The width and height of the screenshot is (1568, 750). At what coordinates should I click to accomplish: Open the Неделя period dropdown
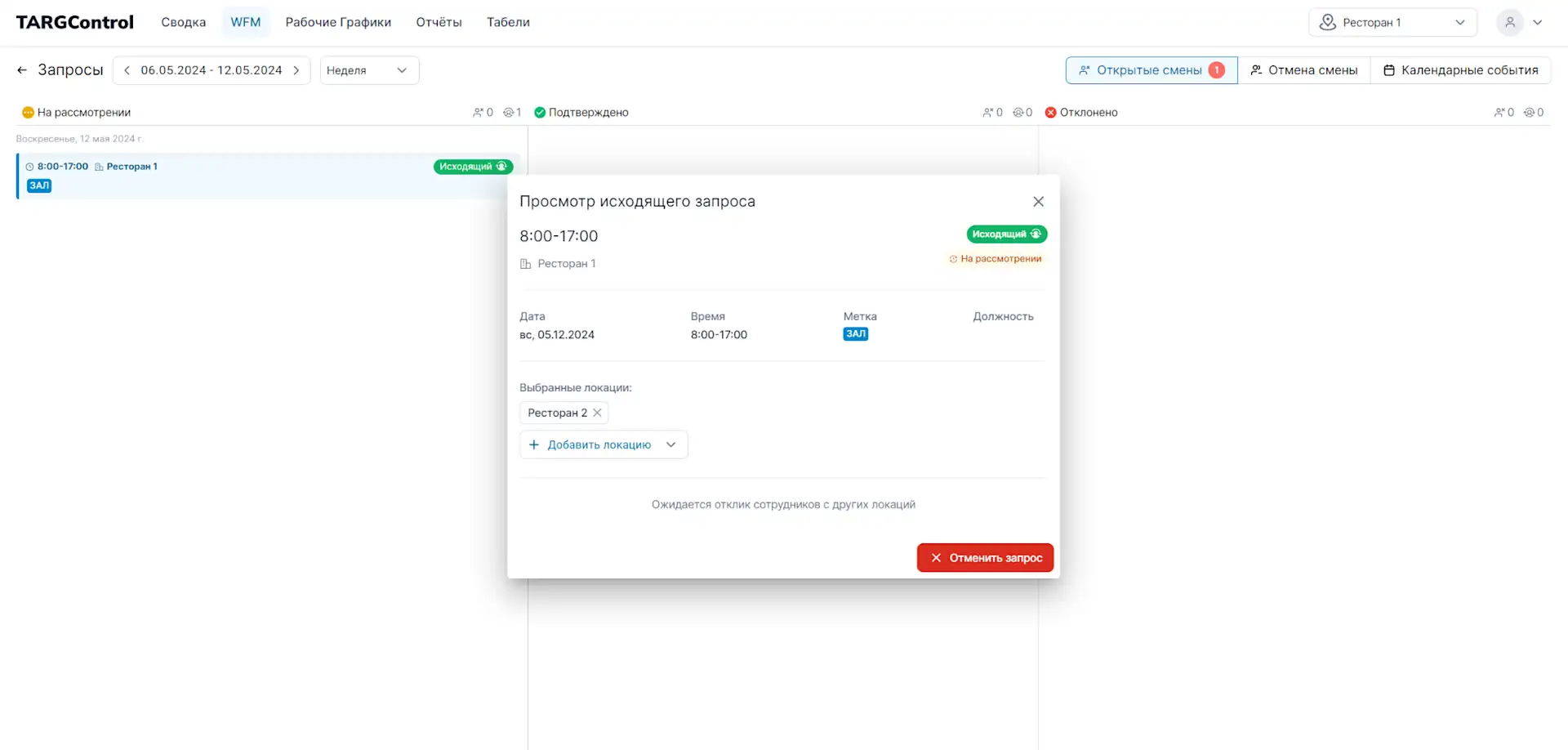coord(369,70)
